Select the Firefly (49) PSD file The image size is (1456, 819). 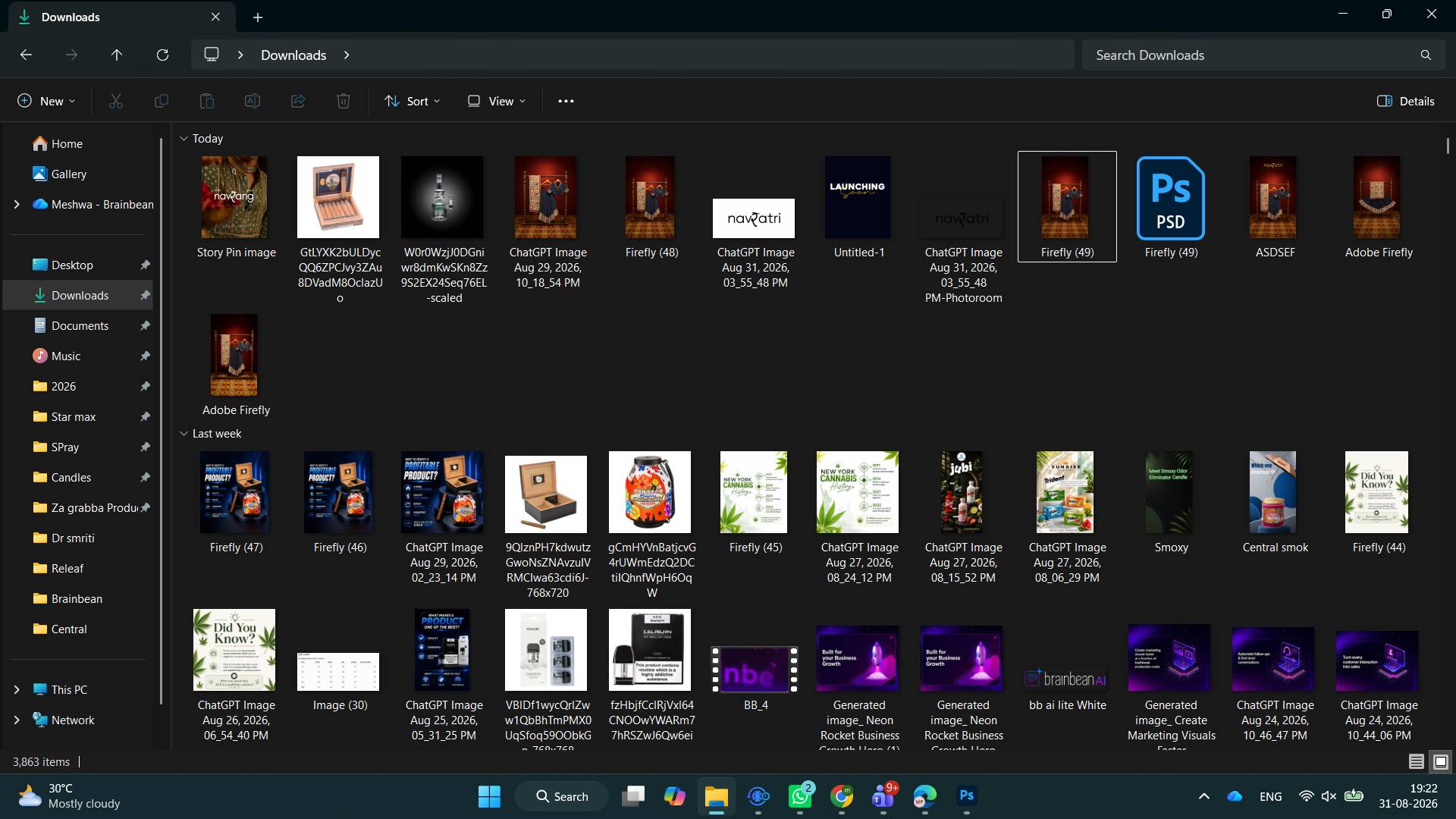pos(1171,207)
